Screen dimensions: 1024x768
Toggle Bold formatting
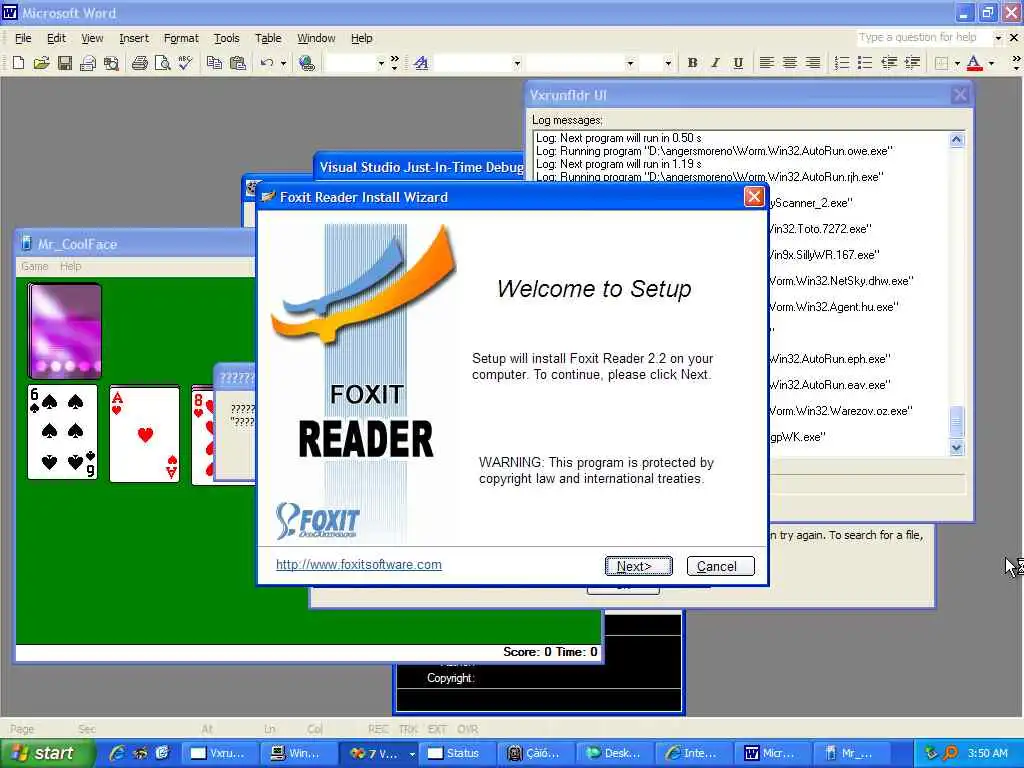[692, 63]
